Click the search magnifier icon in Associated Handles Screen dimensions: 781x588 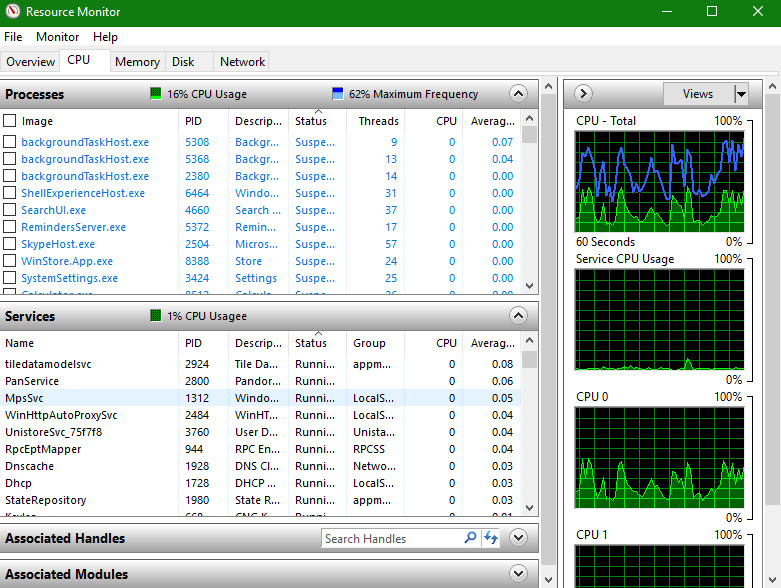[x=470, y=538]
